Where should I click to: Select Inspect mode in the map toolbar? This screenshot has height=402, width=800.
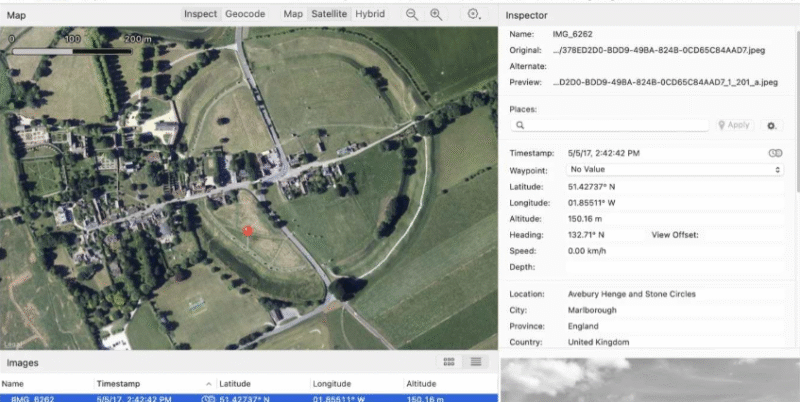point(200,14)
